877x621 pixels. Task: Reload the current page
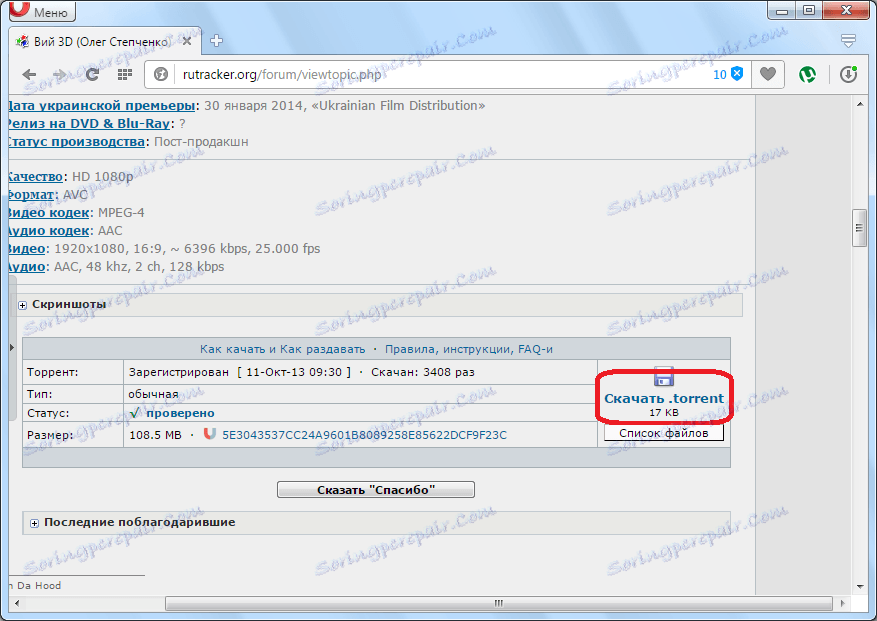coord(92,74)
